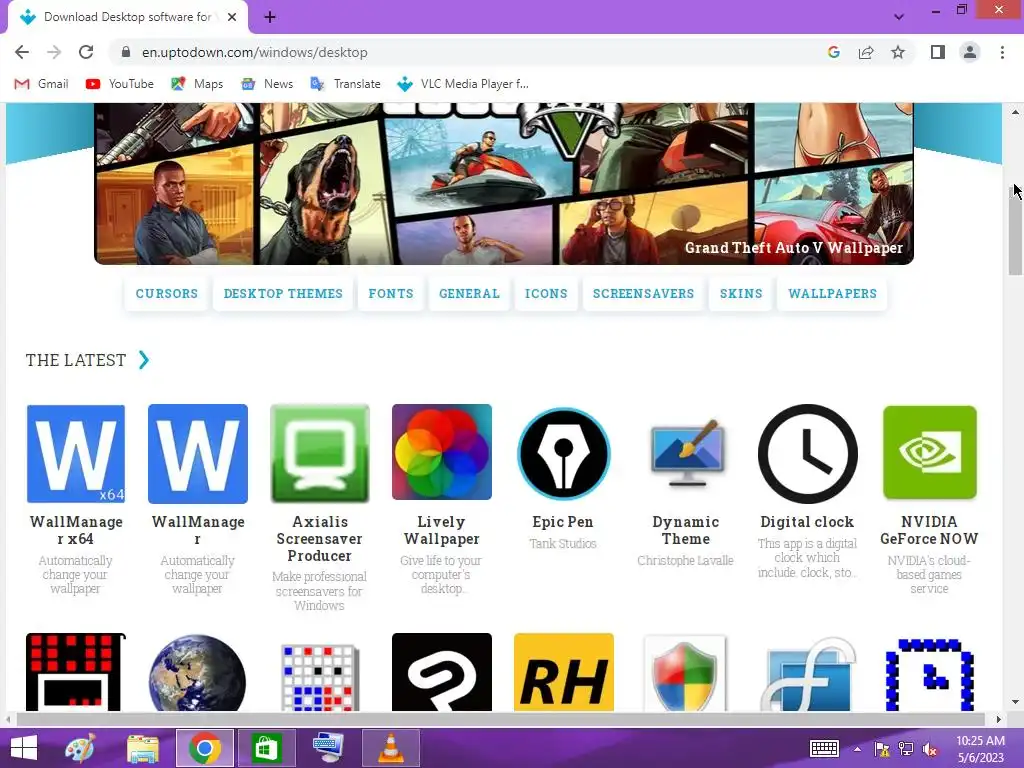Open a new browser tab
Image resolution: width=1024 pixels, height=768 pixels.
pyautogui.click(x=270, y=17)
